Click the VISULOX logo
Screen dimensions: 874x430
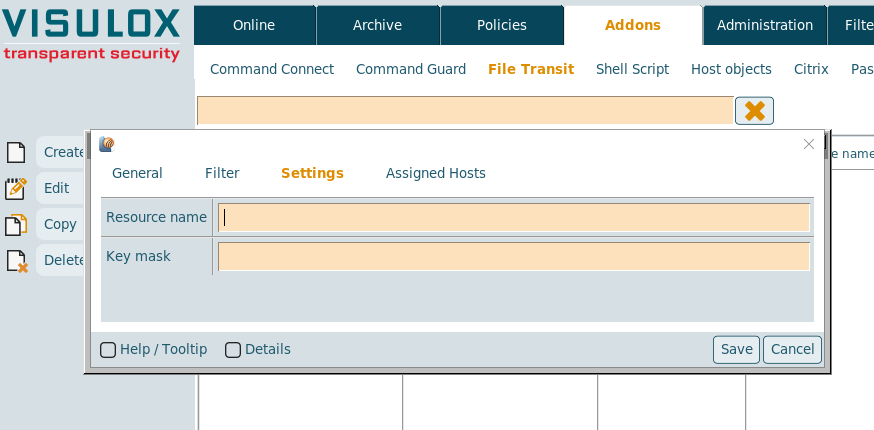[91, 33]
